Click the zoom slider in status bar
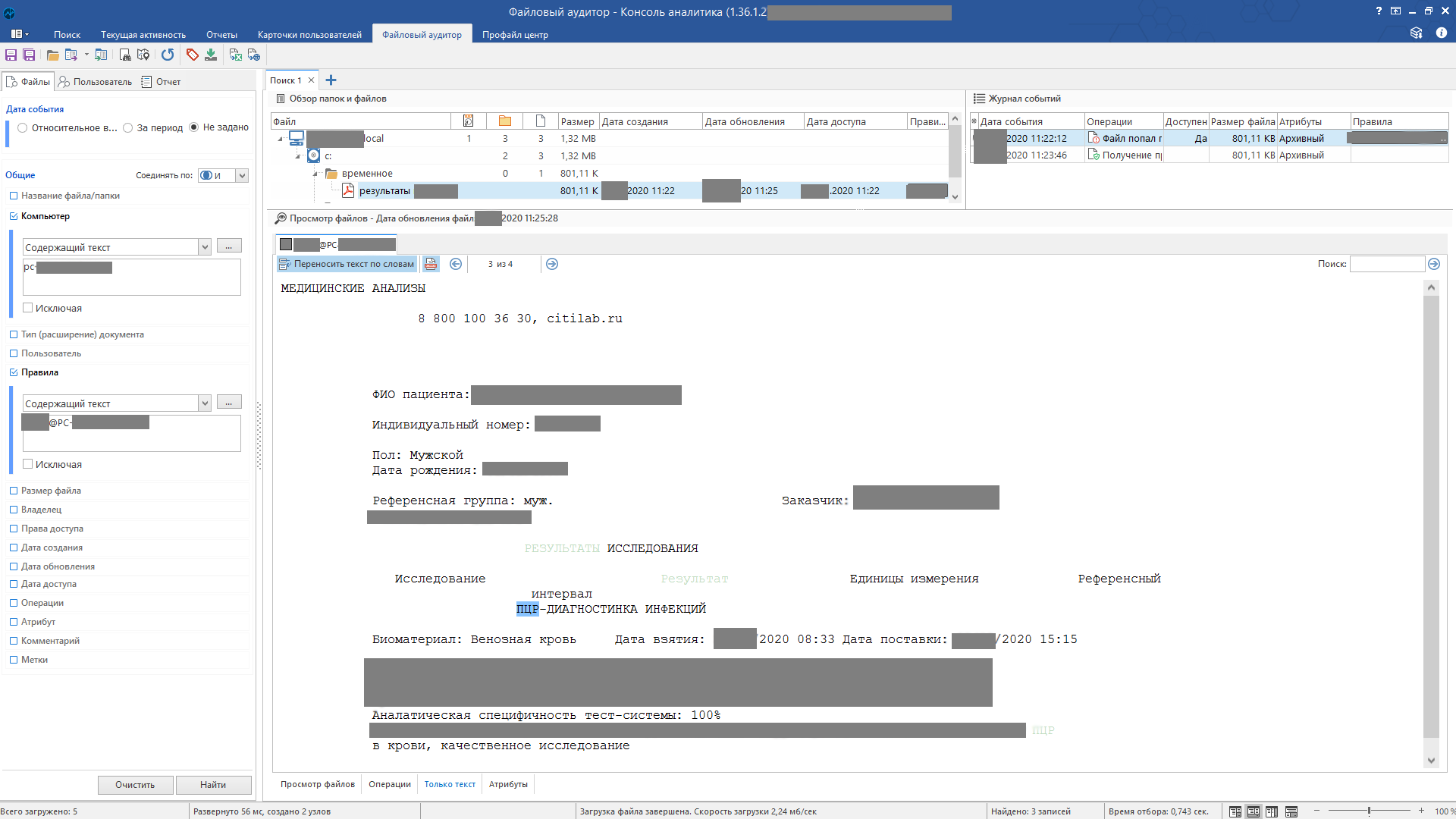Image resolution: width=1456 pixels, height=819 pixels. pos(1369,811)
